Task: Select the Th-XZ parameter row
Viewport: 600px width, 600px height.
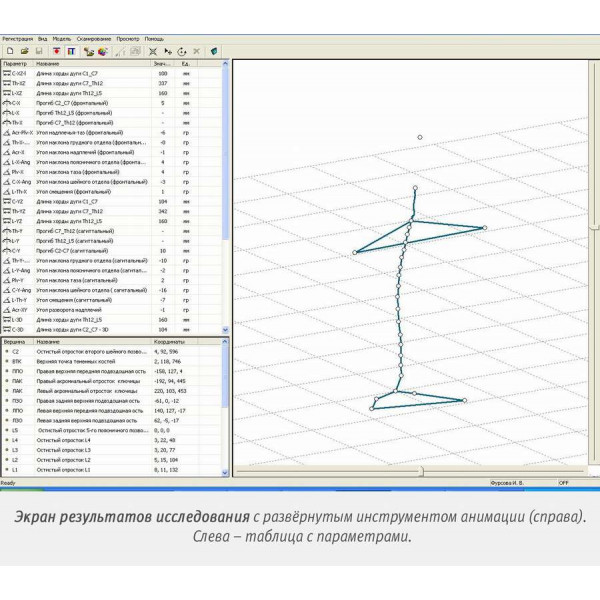Action: coord(112,83)
